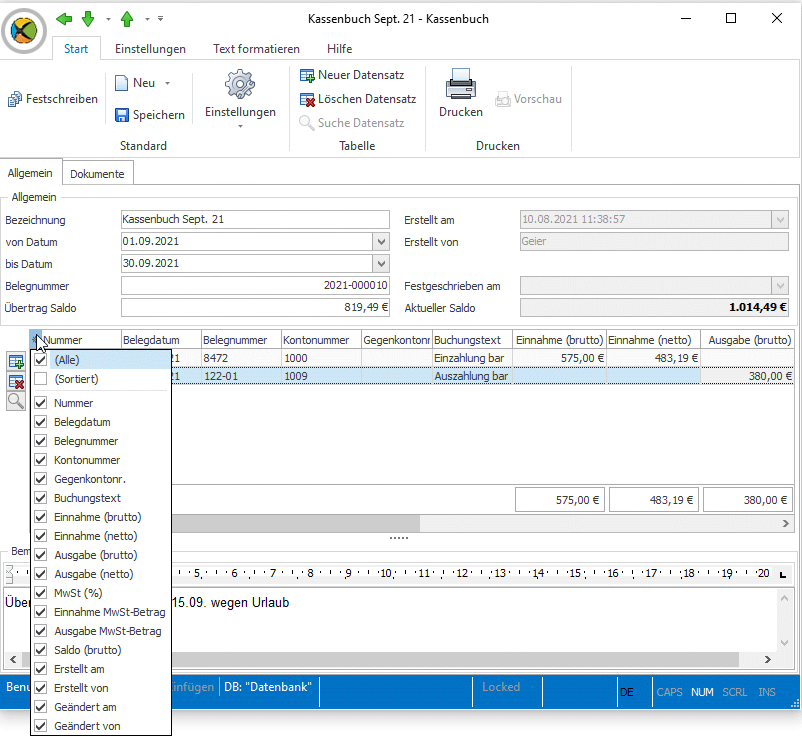This screenshot has width=802, height=737.
Task: Click the splitter dots below table
Action: click(399, 538)
